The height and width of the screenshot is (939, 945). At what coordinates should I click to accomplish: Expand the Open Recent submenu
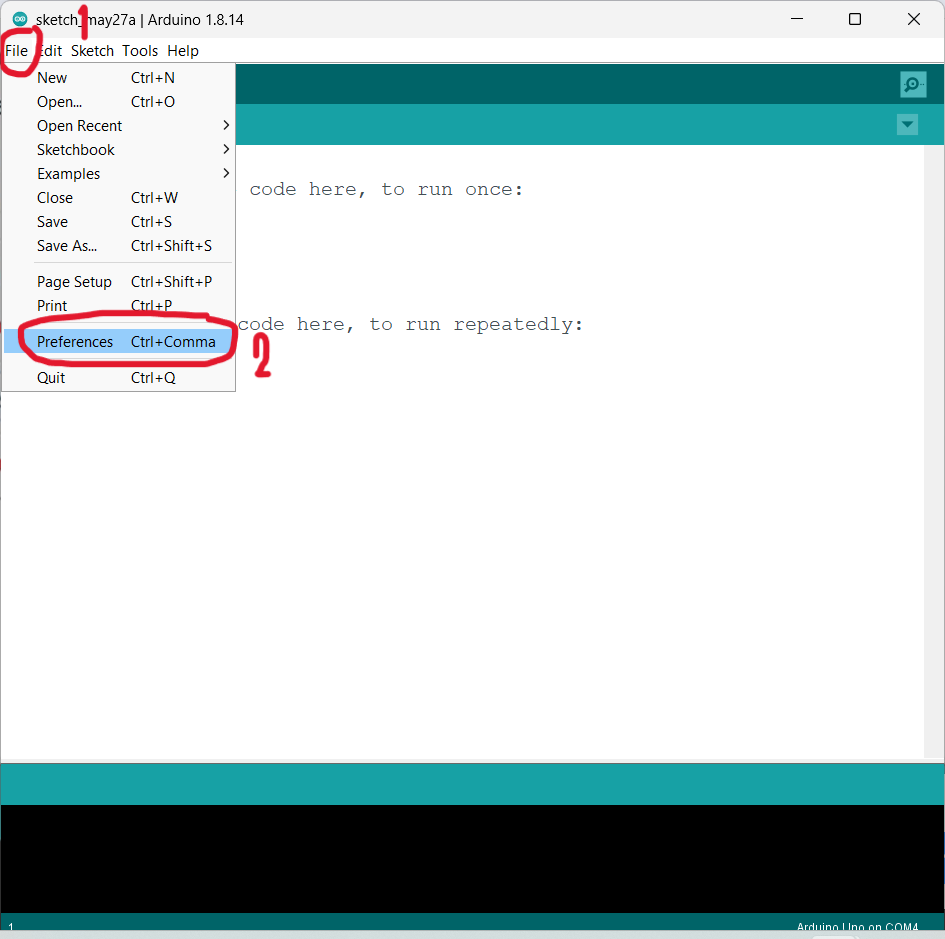point(118,125)
